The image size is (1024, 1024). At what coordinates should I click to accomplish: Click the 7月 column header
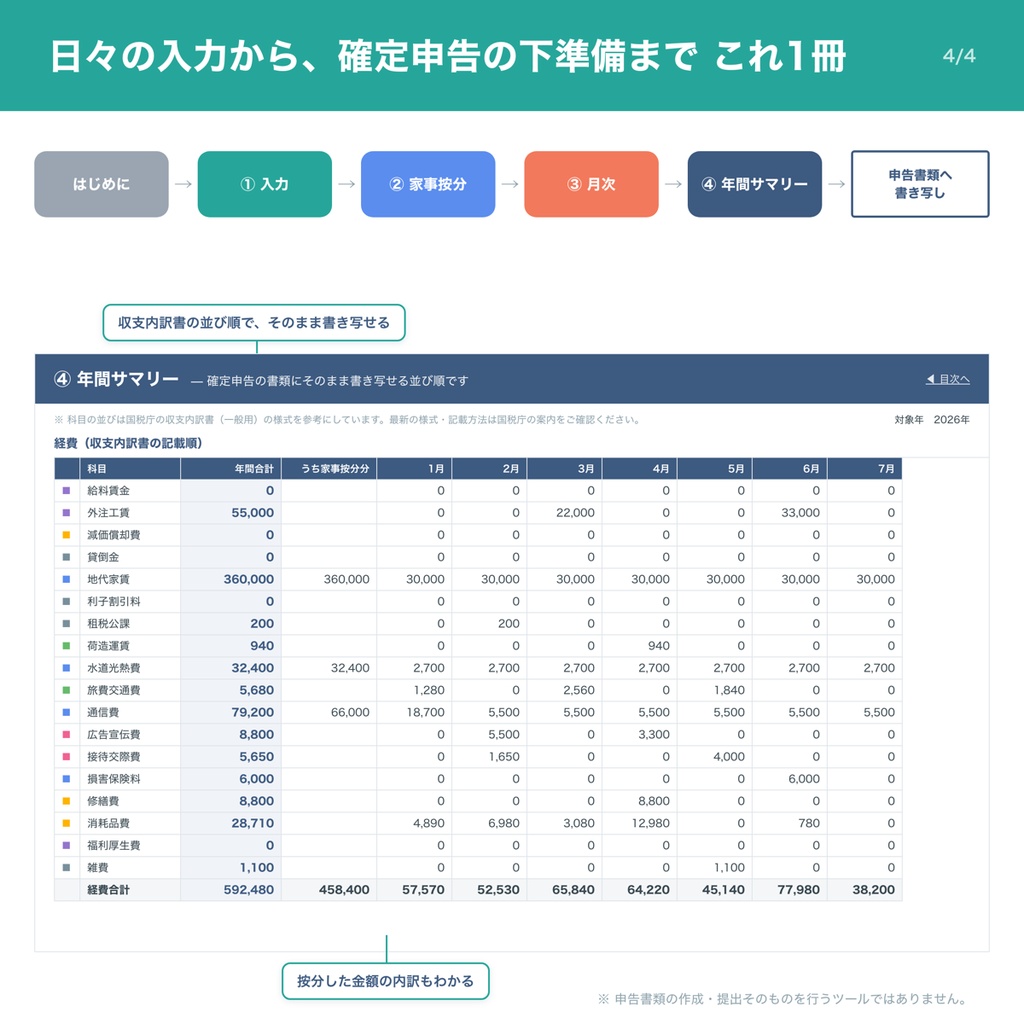click(865, 469)
